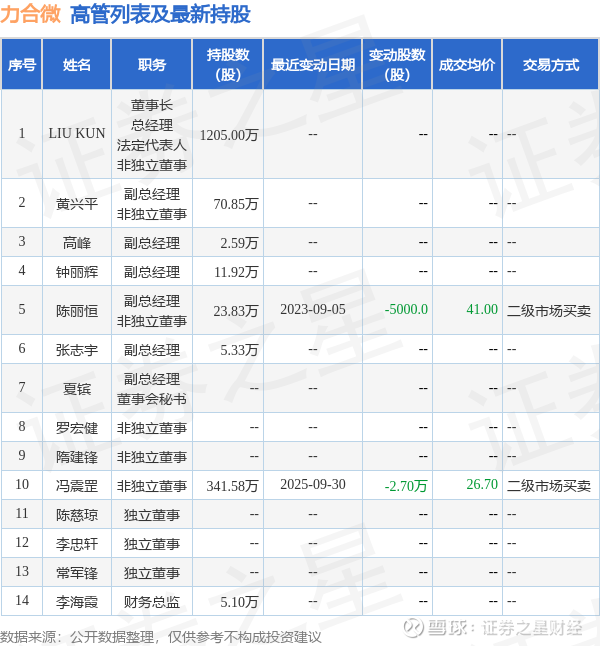Click the -5000.0 change value
The width and height of the screenshot is (600, 646).
(x=406, y=309)
